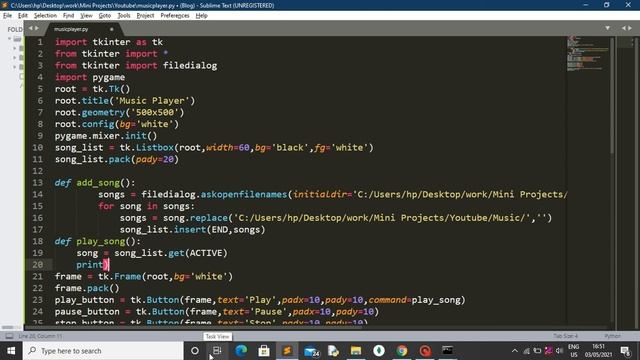
Task: Open the Tools menu
Action: point(124,16)
